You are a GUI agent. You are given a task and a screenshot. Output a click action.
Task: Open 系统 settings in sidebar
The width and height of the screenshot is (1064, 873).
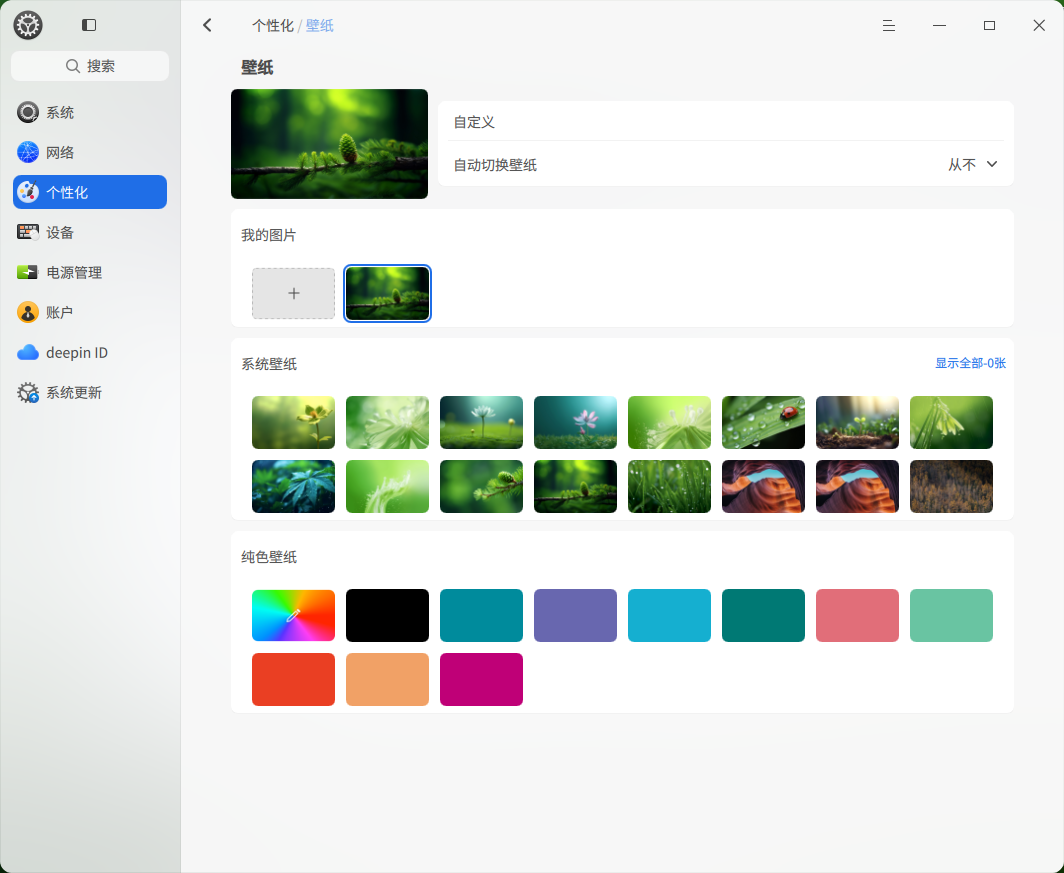point(90,112)
